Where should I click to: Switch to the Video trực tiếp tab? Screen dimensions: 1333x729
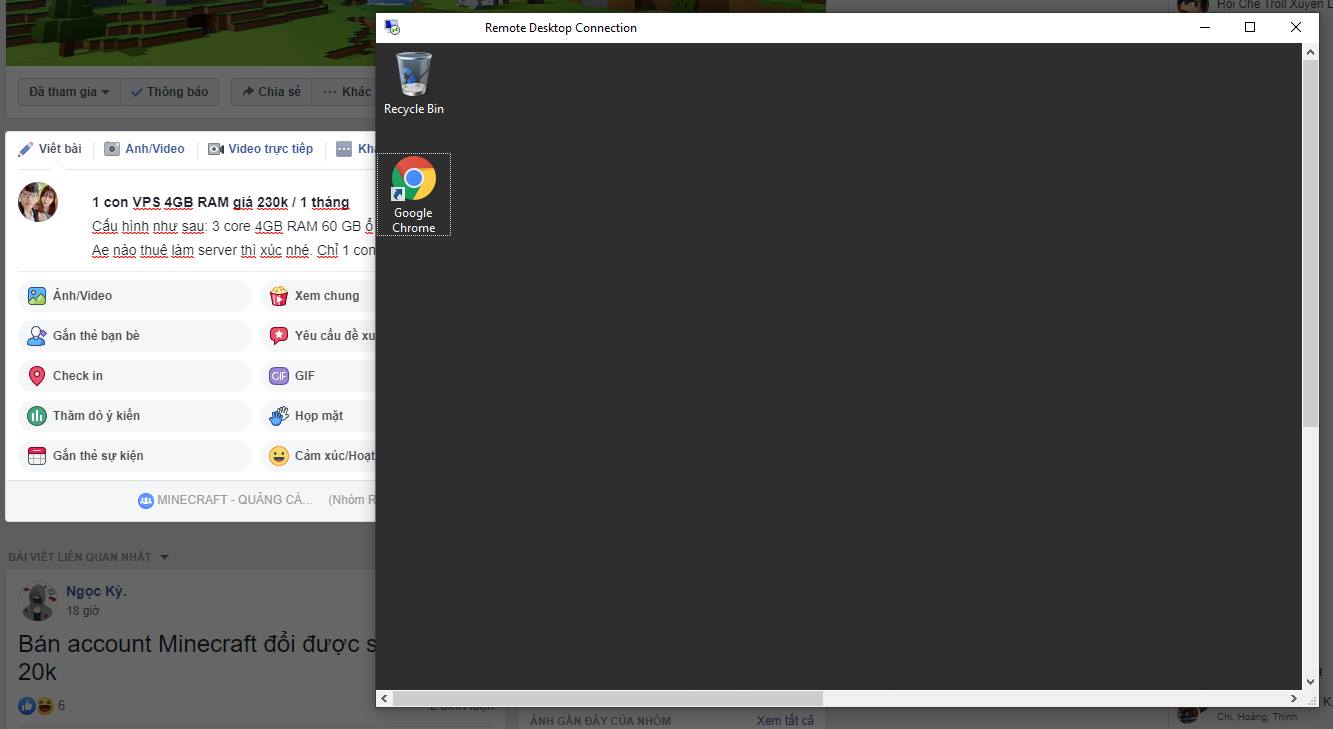[x=261, y=149]
